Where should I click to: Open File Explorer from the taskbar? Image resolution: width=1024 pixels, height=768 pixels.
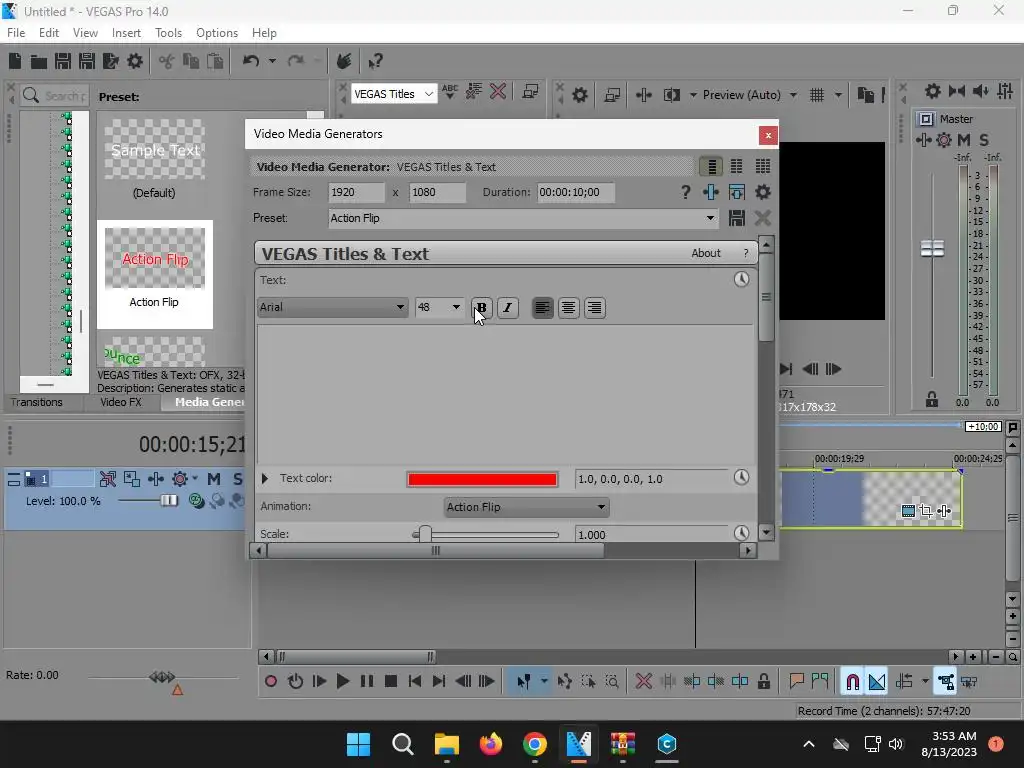pyautogui.click(x=447, y=744)
